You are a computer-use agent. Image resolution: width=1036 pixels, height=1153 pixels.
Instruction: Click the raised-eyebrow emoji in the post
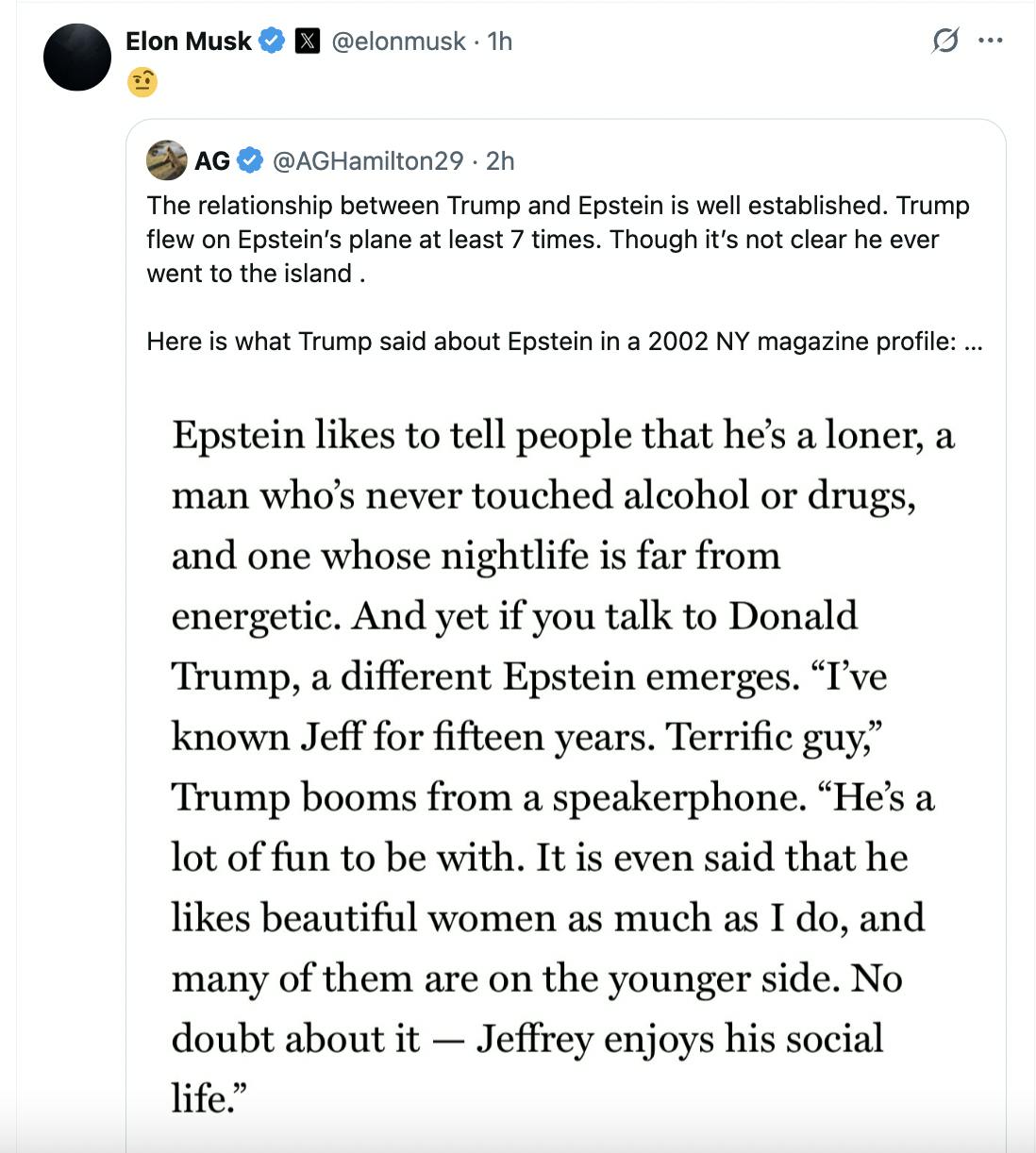(x=142, y=83)
